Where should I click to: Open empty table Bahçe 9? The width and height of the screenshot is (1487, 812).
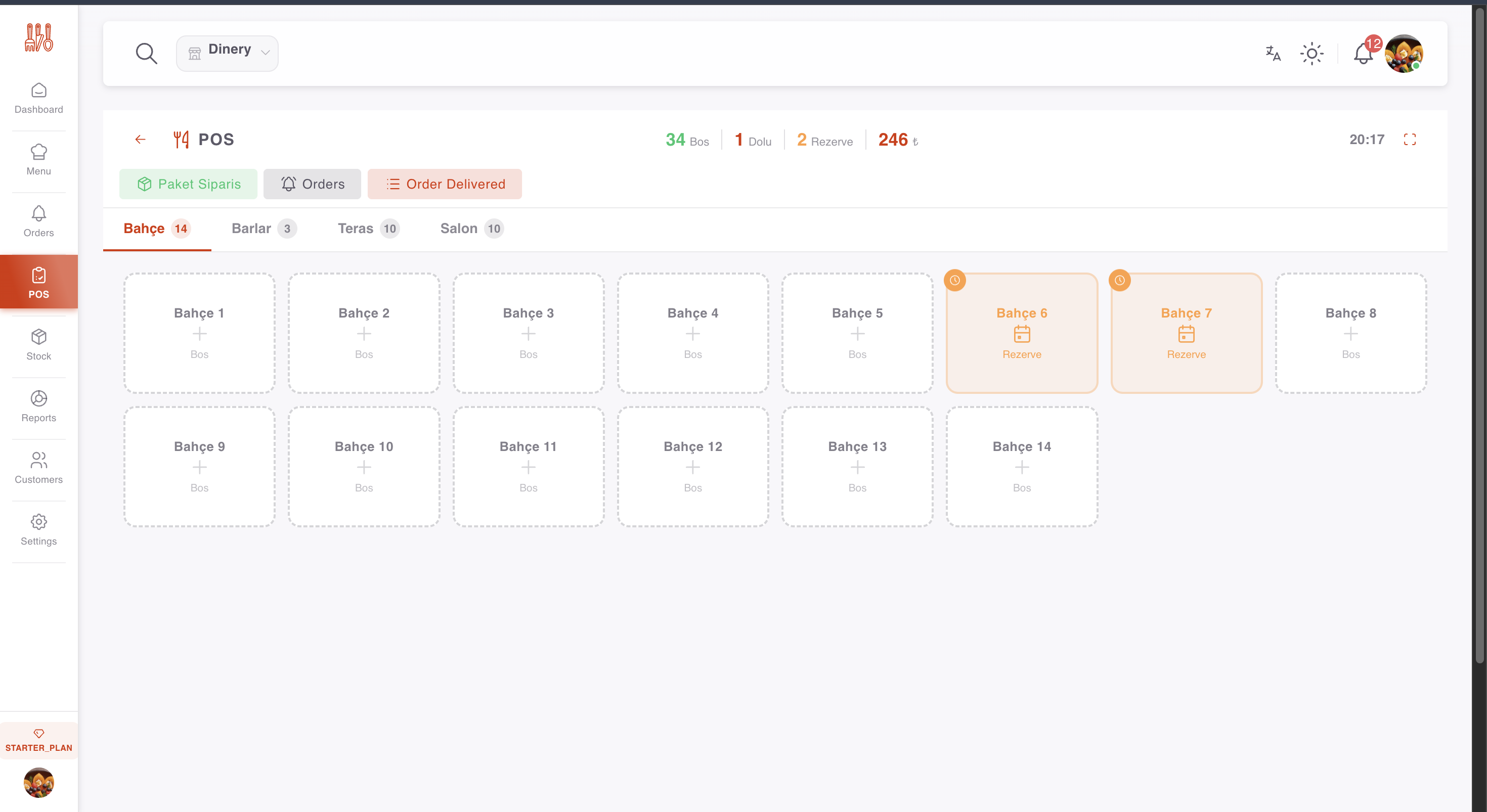199,466
